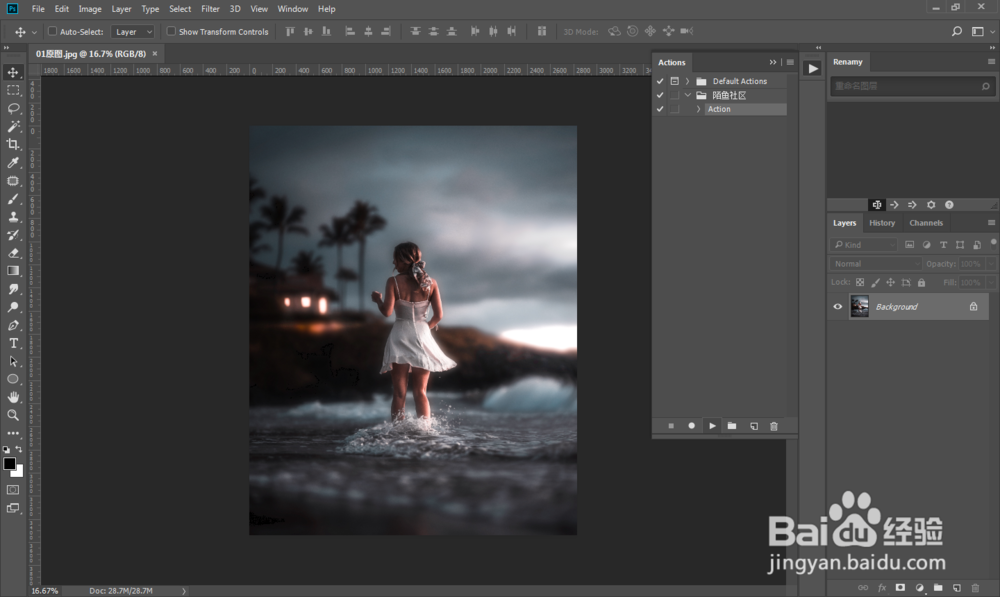Viewport: 1000px width, 597px height.
Task: Select the Zoom tool
Action: [13, 415]
